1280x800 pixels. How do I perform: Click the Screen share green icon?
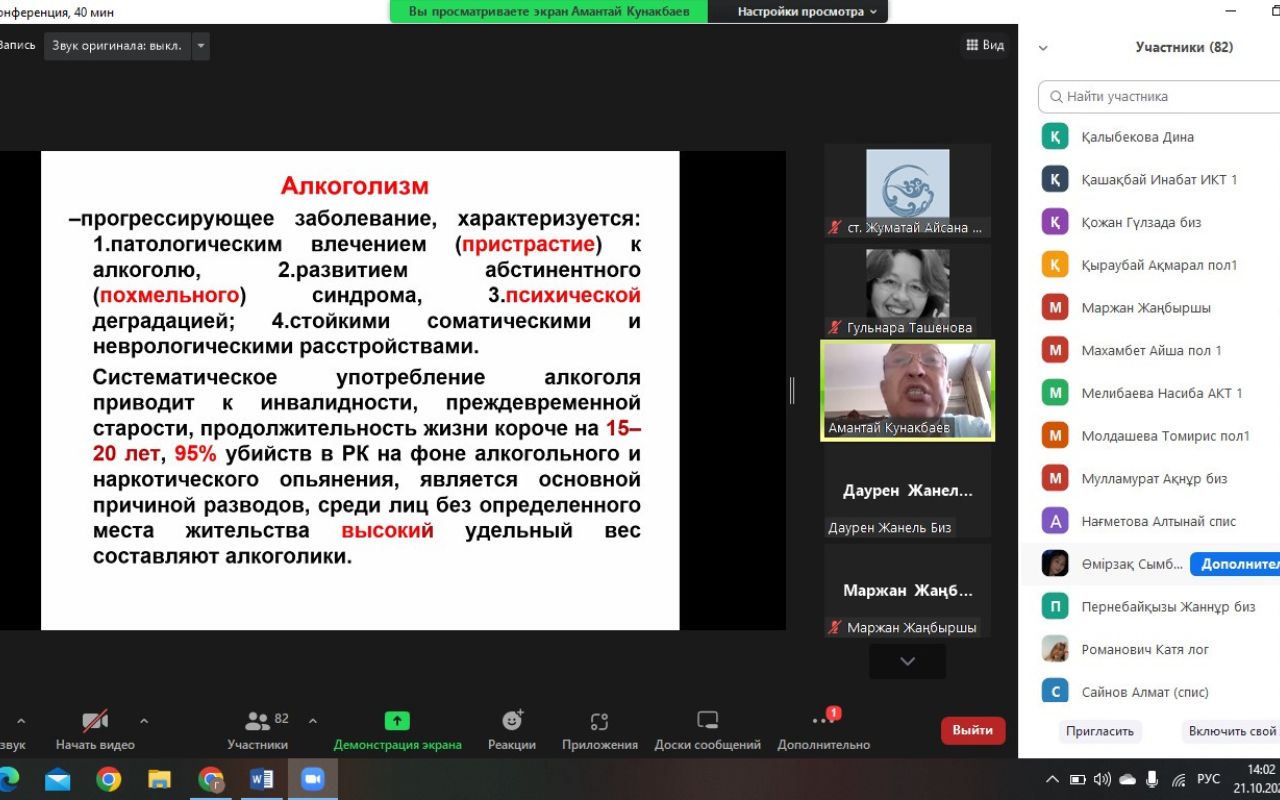point(397,721)
